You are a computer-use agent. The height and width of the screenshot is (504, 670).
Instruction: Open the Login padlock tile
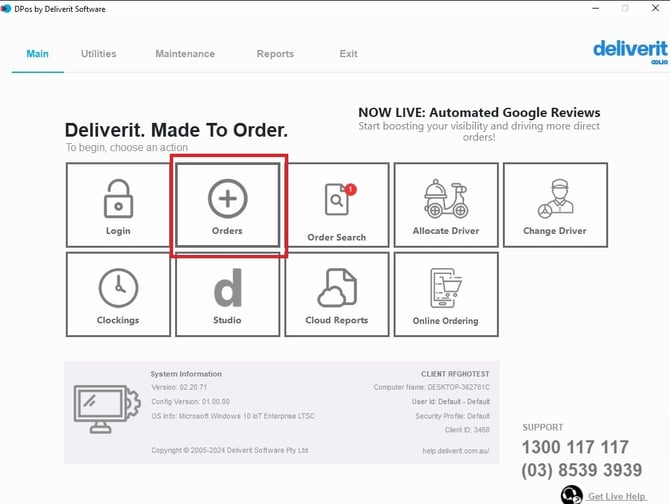pyautogui.click(x=118, y=205)
